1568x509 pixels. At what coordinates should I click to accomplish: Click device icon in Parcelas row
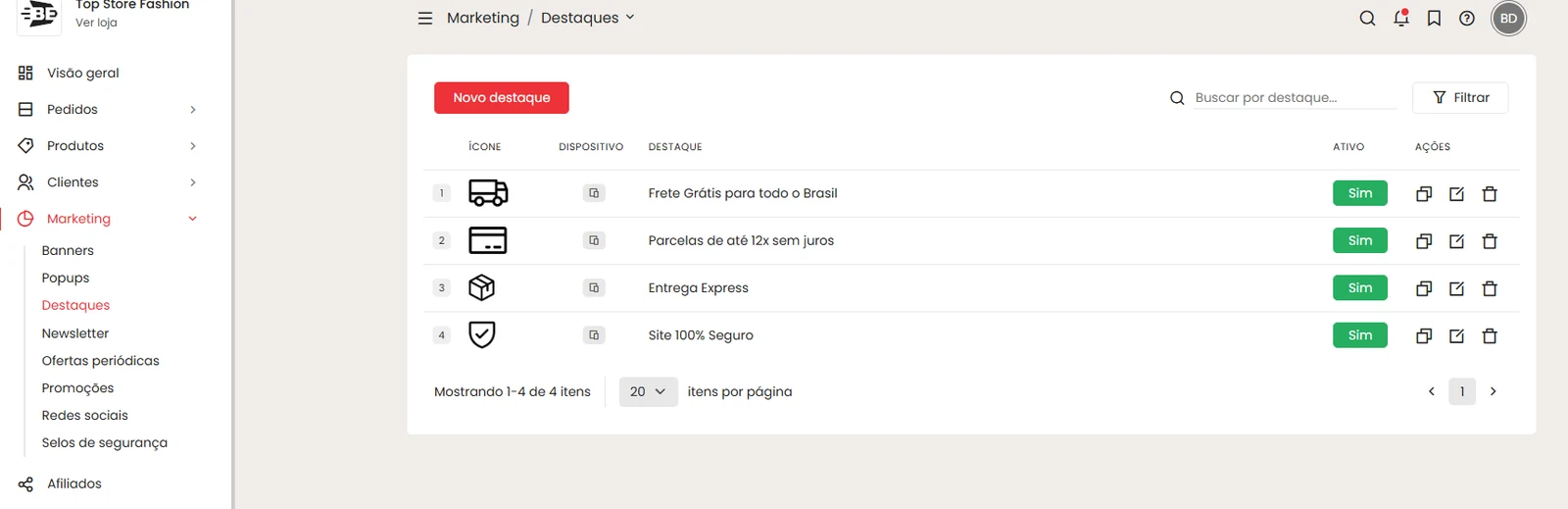click(x=594, y=240)
